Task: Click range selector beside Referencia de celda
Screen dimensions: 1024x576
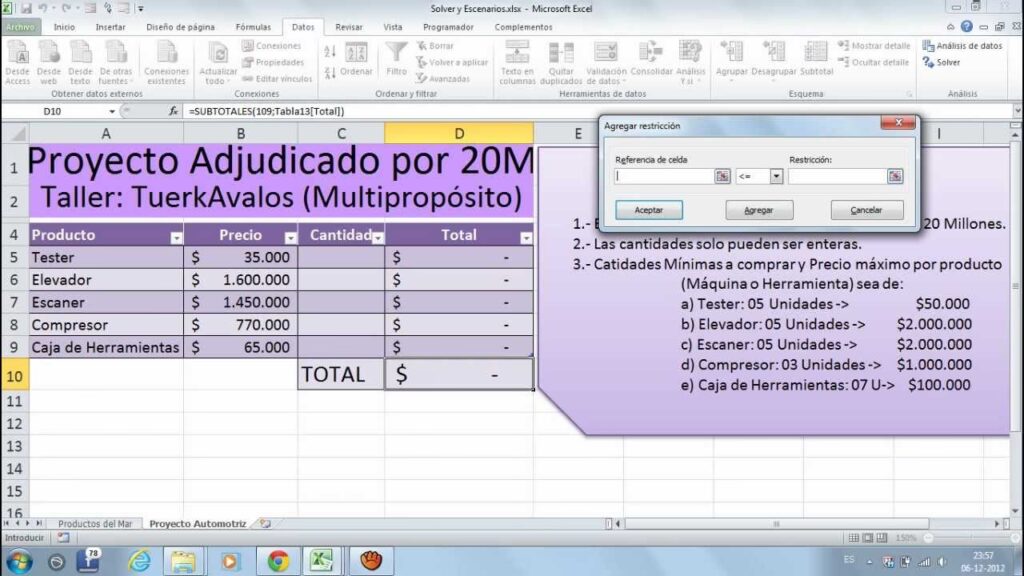Action: click(x=722, y=176)
